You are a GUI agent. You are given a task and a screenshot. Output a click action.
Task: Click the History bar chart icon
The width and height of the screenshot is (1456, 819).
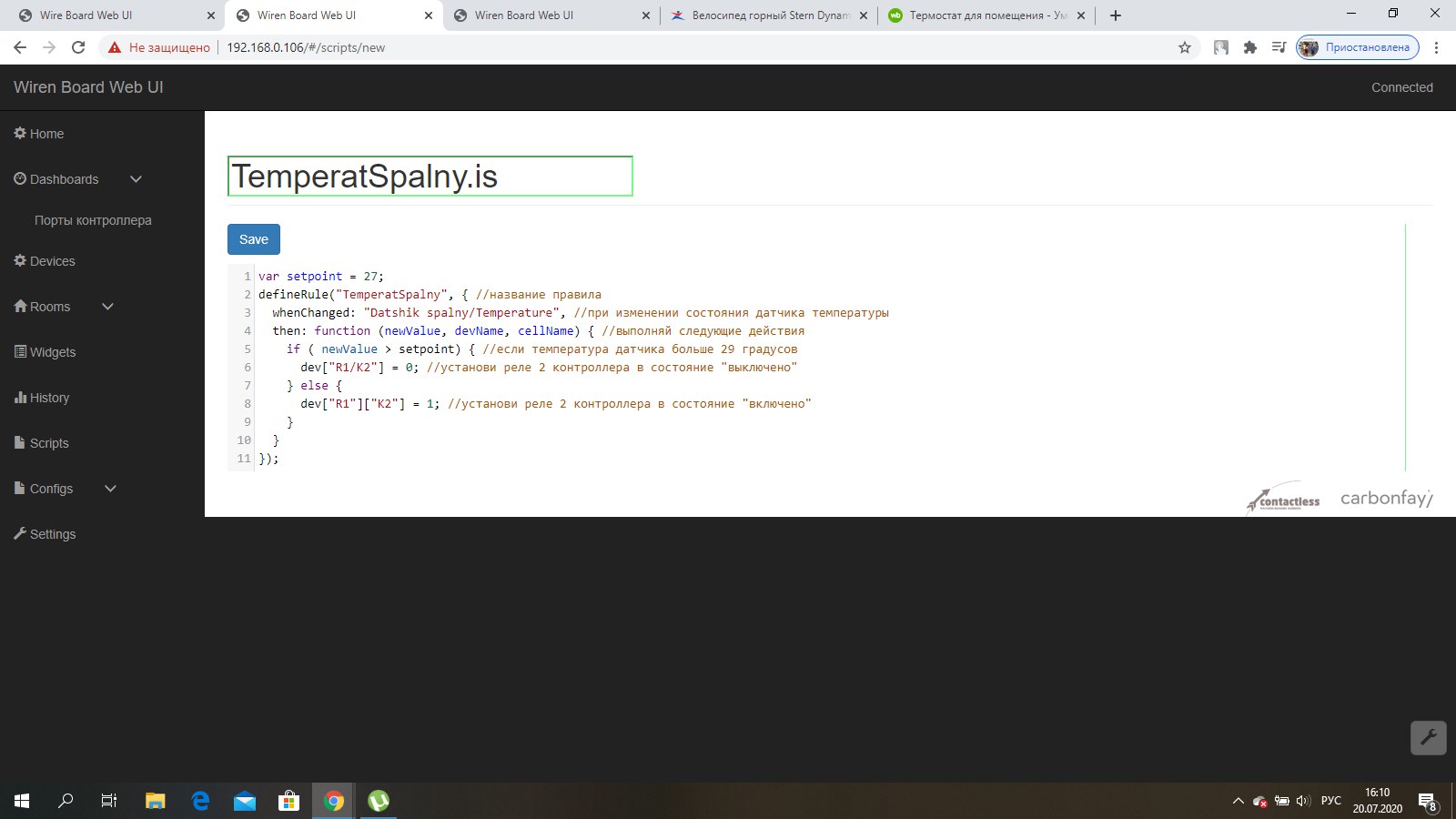(20, 397)
